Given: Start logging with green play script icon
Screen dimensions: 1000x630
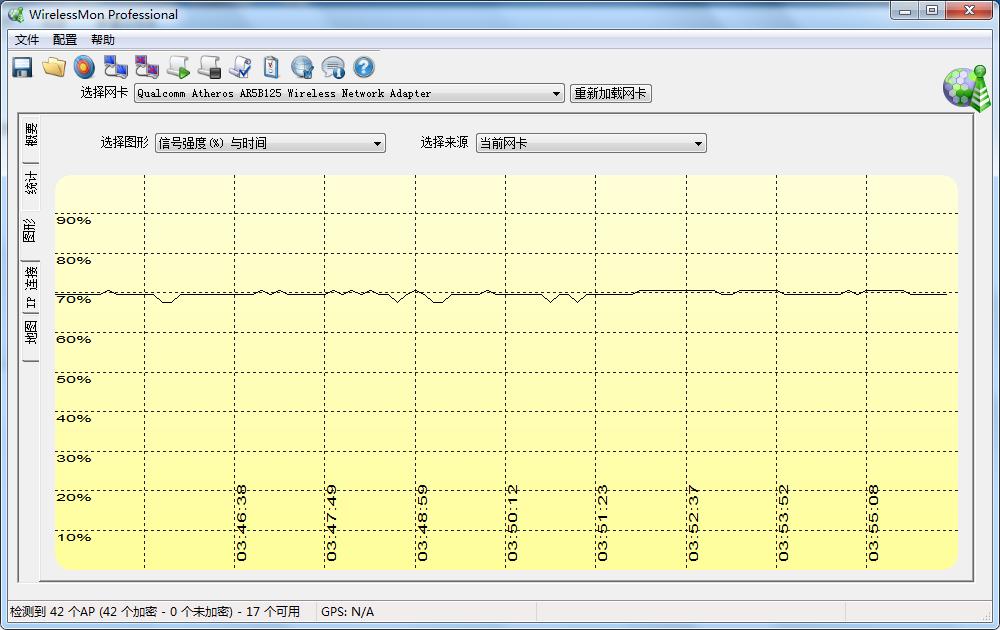Looking at the screenshot, I should [x=178, y=67].
